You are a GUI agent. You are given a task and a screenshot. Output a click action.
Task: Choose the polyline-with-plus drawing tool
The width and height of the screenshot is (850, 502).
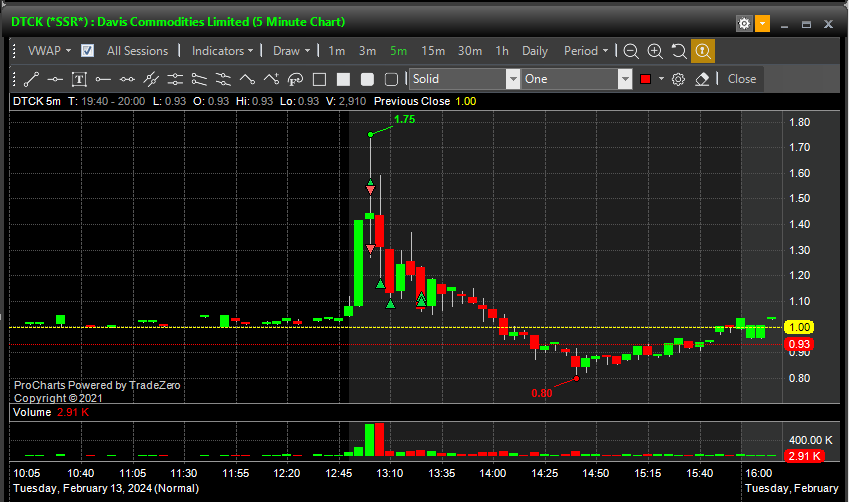click(x=271, y=79)
